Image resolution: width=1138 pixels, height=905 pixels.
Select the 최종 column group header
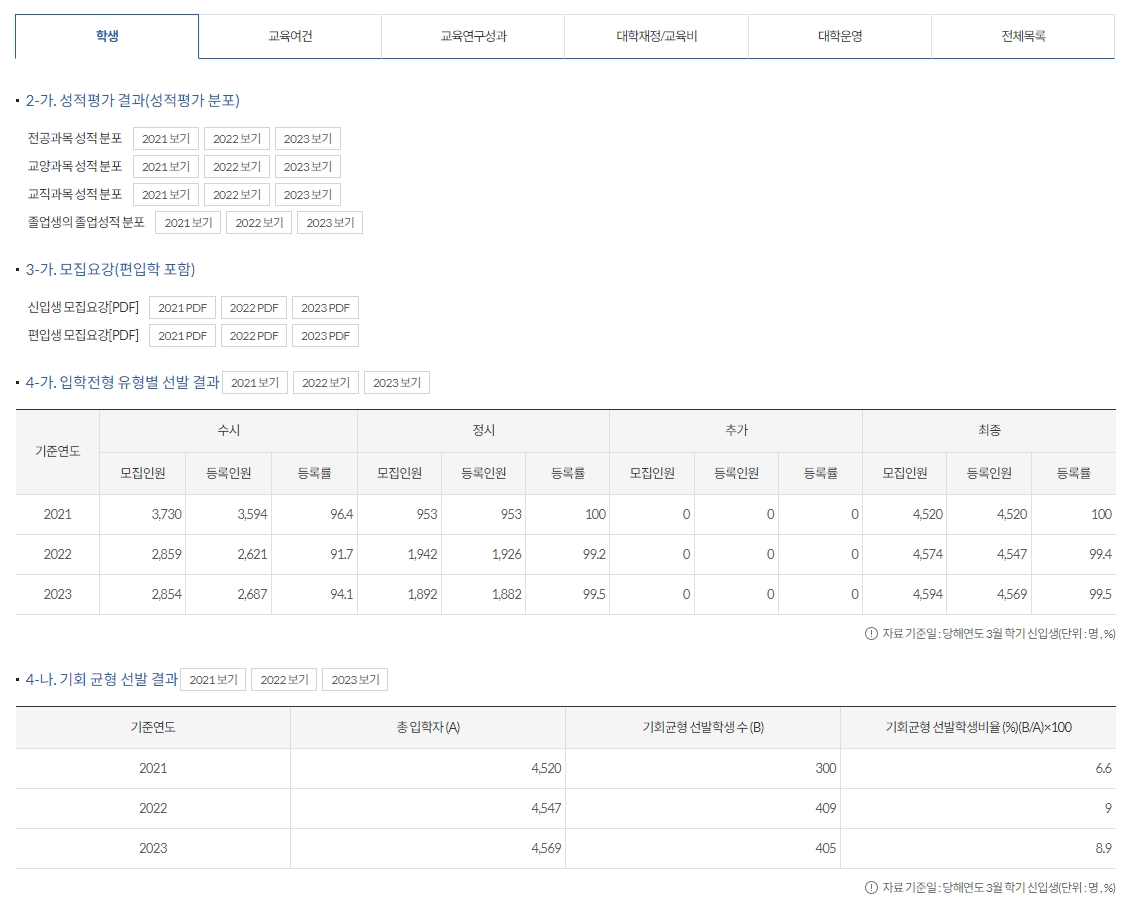(x=989, y=430)
